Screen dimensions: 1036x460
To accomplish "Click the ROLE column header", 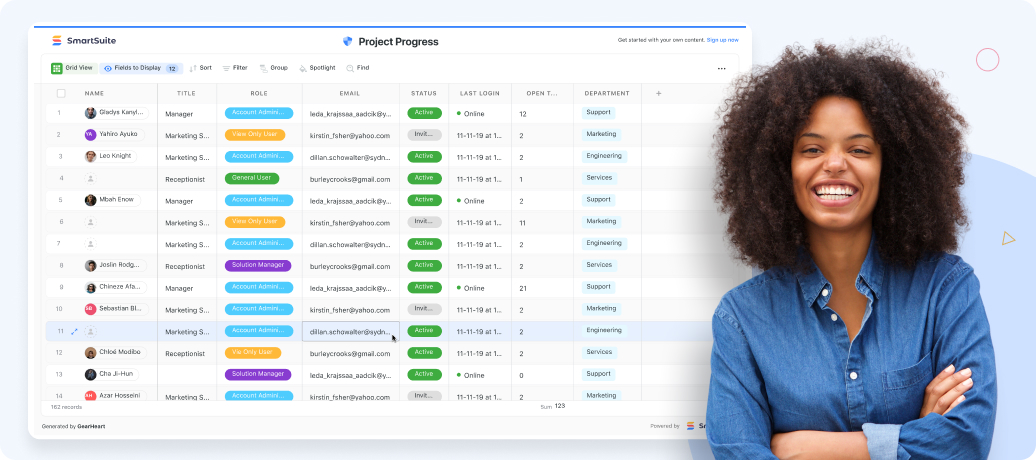I will point(259,94).
